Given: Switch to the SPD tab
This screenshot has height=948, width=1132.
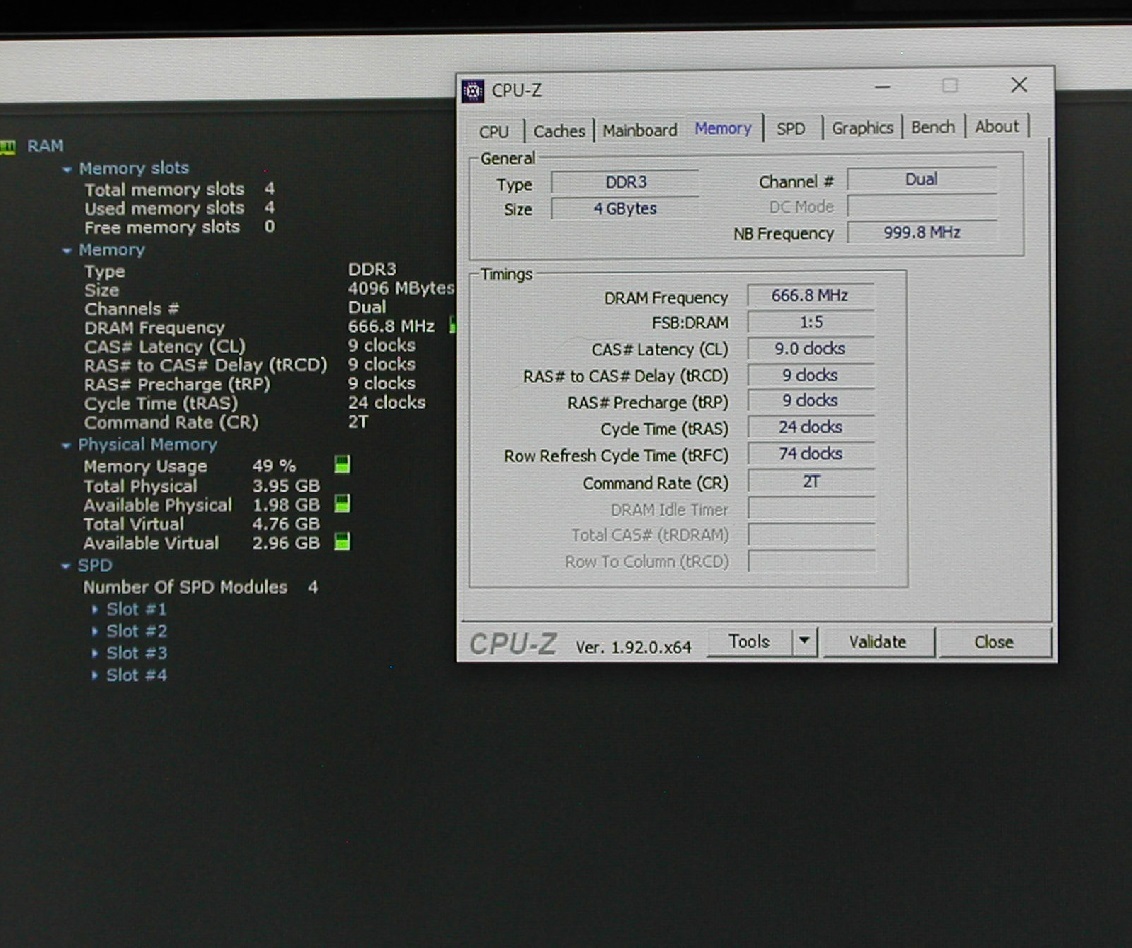Looking at the screenshot, I should (791, 129).
